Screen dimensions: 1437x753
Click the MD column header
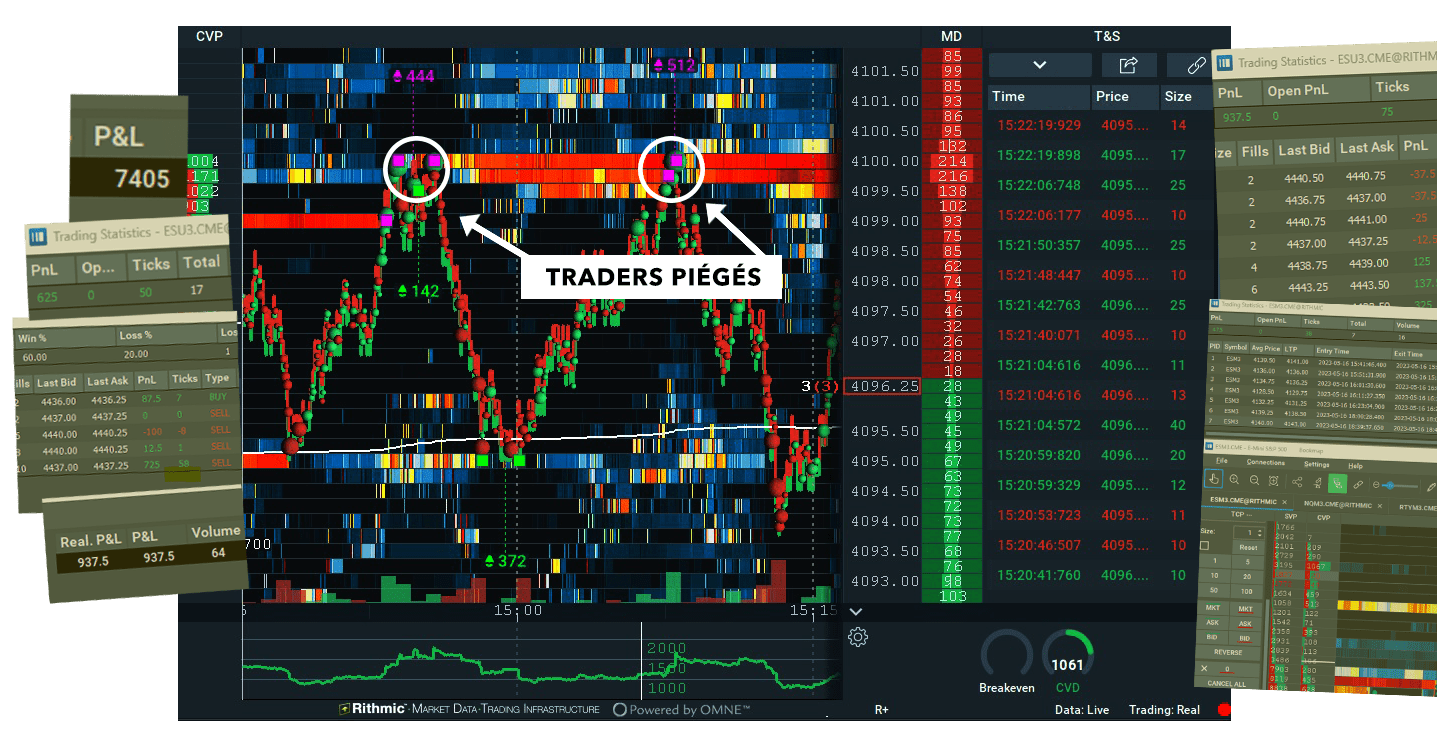click(x=951, y=36)
